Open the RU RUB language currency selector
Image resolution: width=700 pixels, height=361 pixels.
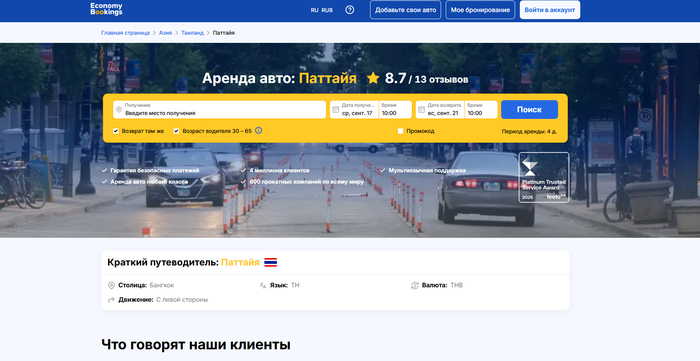pyautogui.click(x=321, y=10)
